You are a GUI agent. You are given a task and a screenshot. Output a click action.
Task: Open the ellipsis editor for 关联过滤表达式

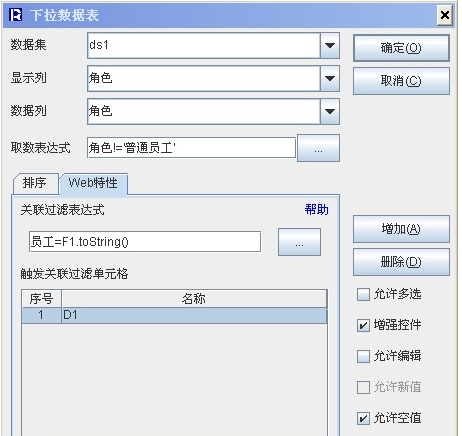point(299,242)
